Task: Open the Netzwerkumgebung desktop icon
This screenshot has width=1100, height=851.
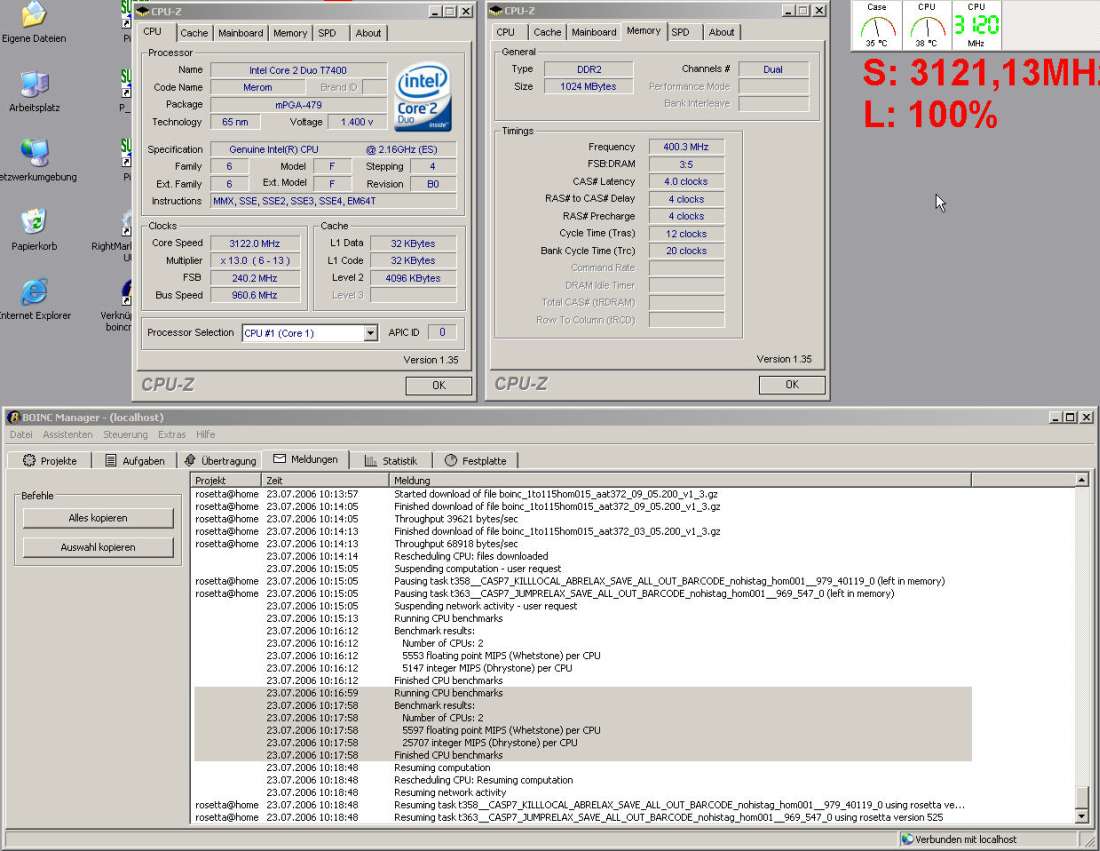Action: tap(34, 153)
